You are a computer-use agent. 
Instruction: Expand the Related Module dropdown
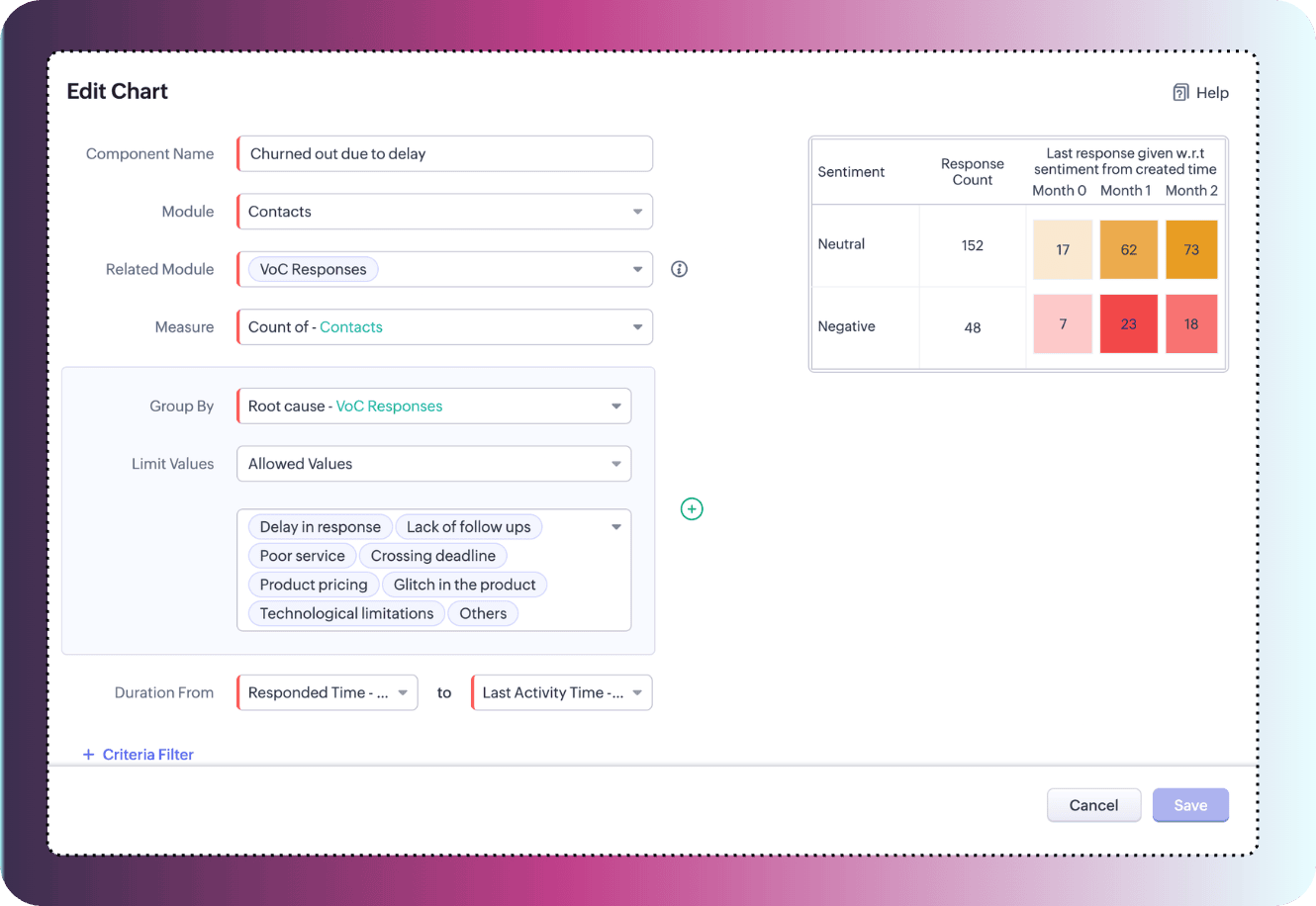coord(637,269)
